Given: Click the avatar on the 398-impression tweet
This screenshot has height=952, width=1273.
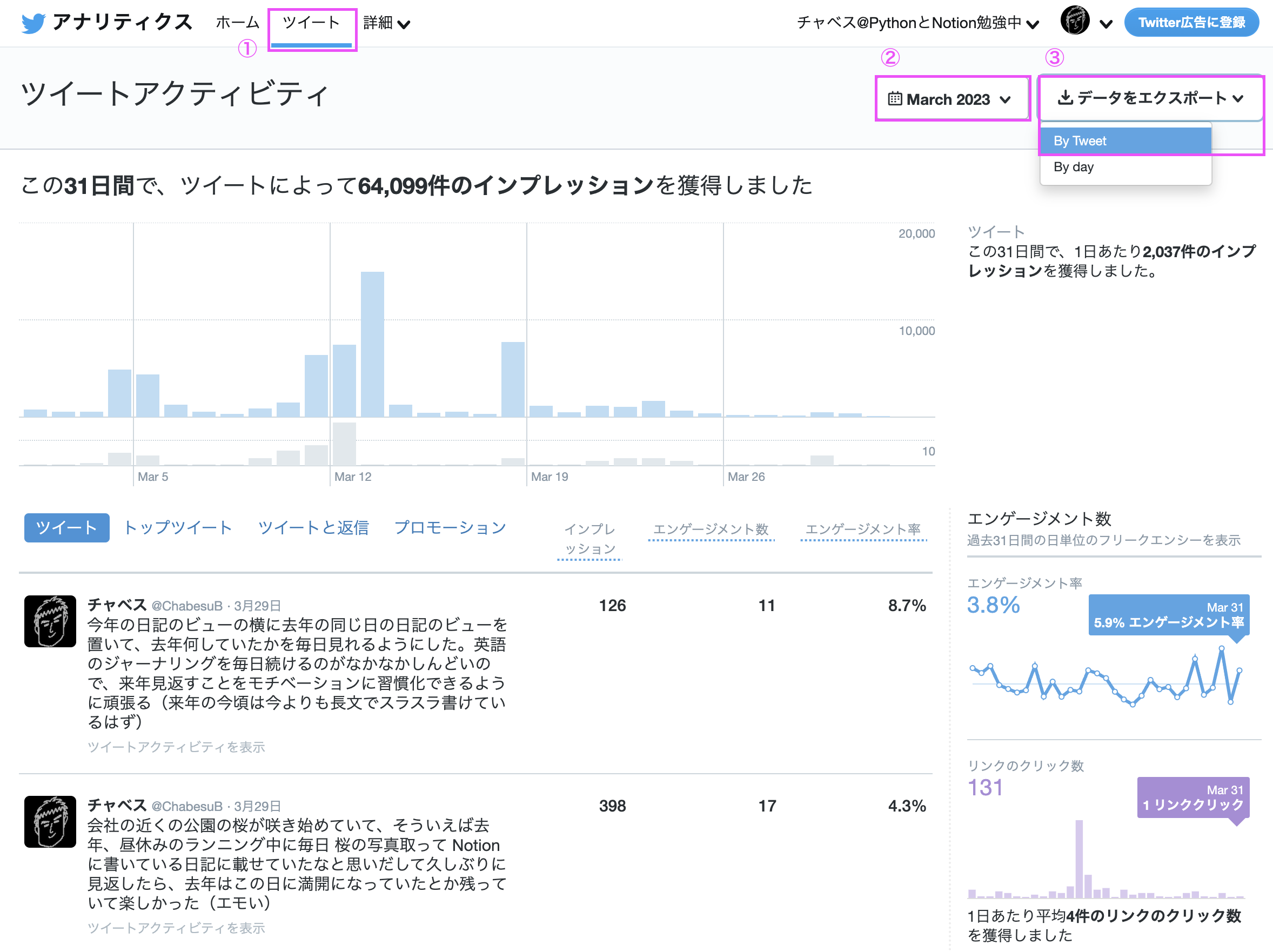Looking at the screenshot, I should pos(50,821).
